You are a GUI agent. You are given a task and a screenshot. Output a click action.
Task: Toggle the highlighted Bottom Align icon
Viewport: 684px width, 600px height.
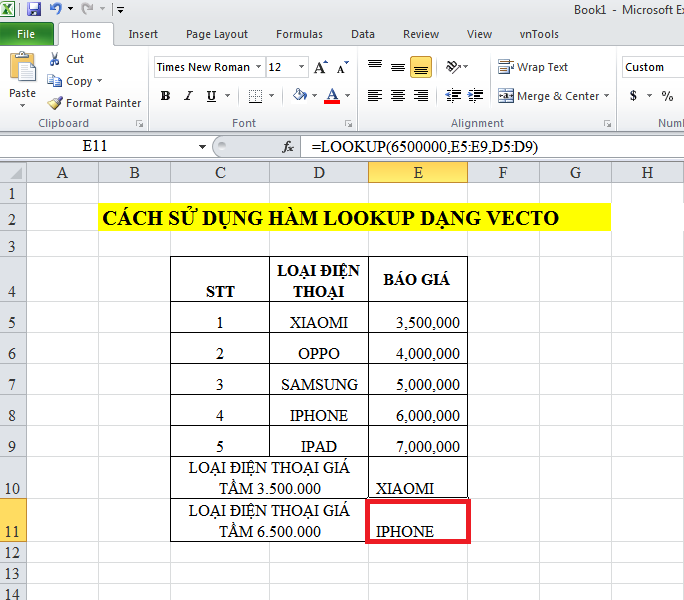tap(421, 67)
